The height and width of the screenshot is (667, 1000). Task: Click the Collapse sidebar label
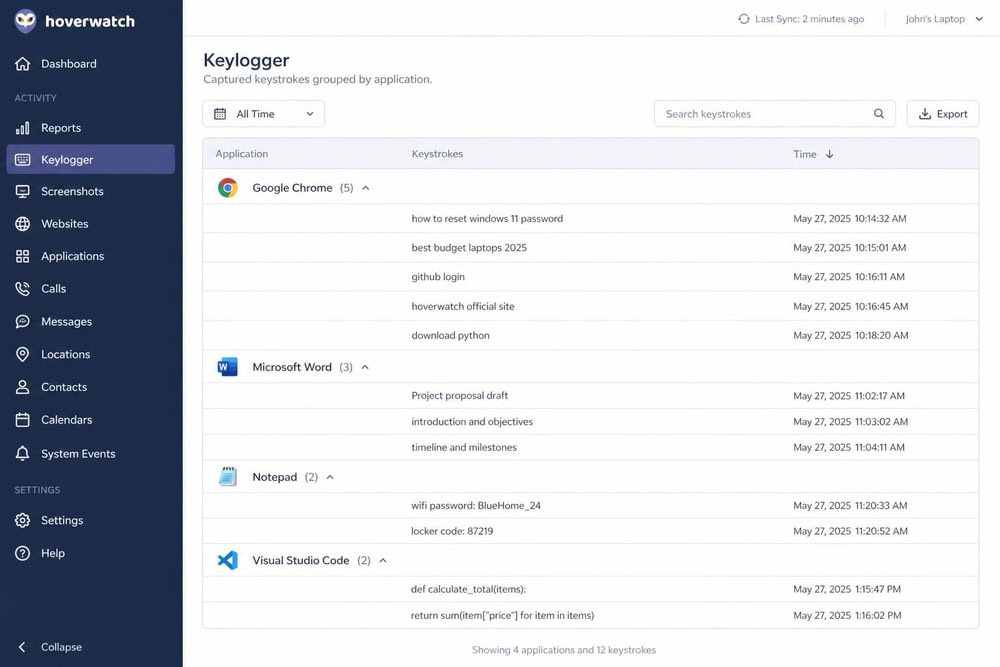coord(61,647)
